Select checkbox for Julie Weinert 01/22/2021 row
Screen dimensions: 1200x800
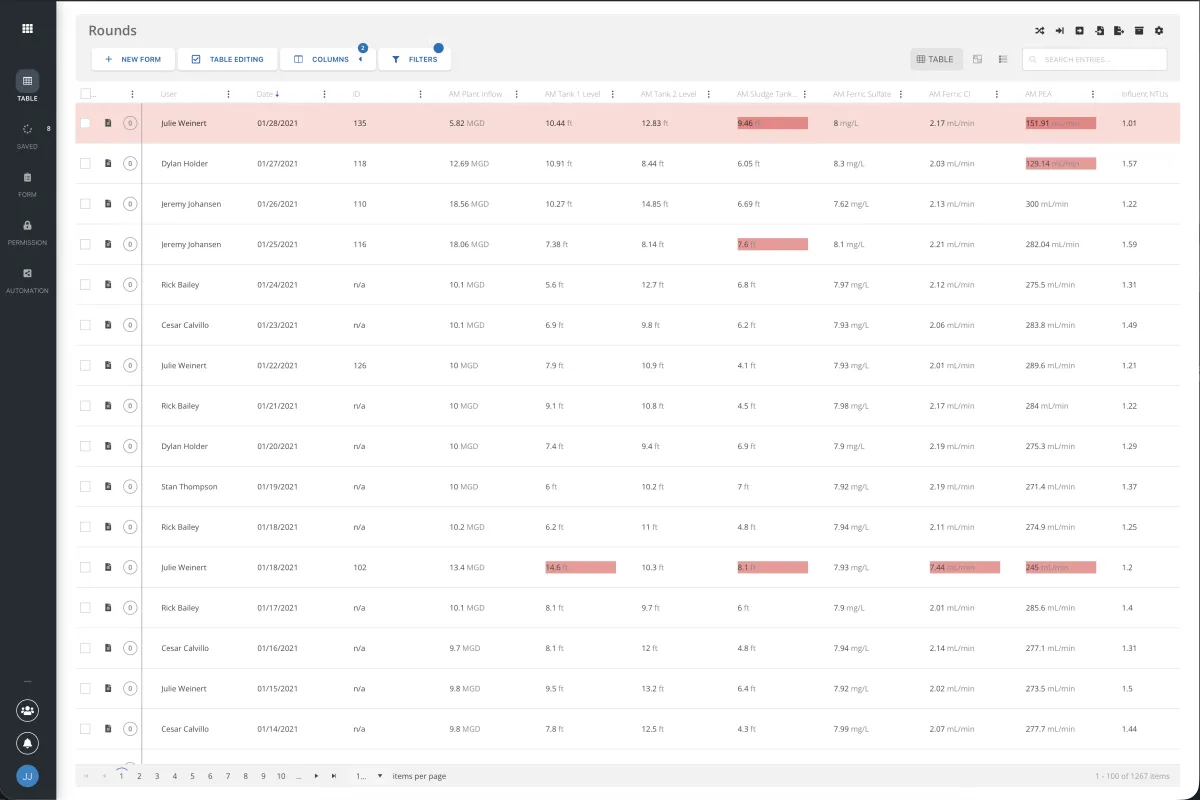(x=85, y=365)
